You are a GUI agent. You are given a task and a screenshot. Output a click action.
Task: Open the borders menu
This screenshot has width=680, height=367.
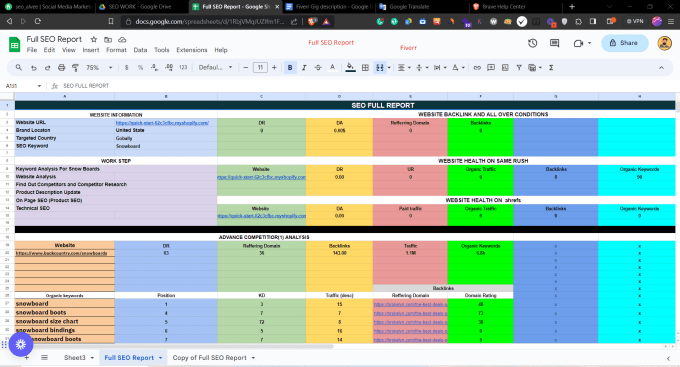(365, 68)
